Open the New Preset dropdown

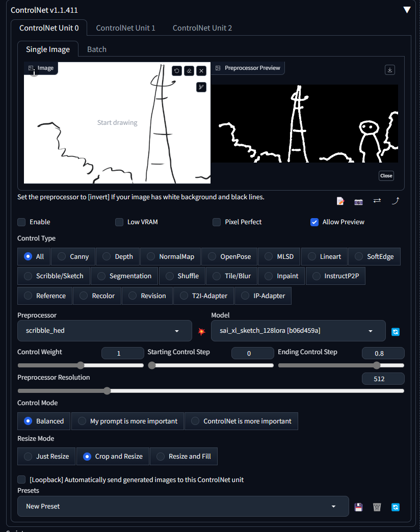183,507
